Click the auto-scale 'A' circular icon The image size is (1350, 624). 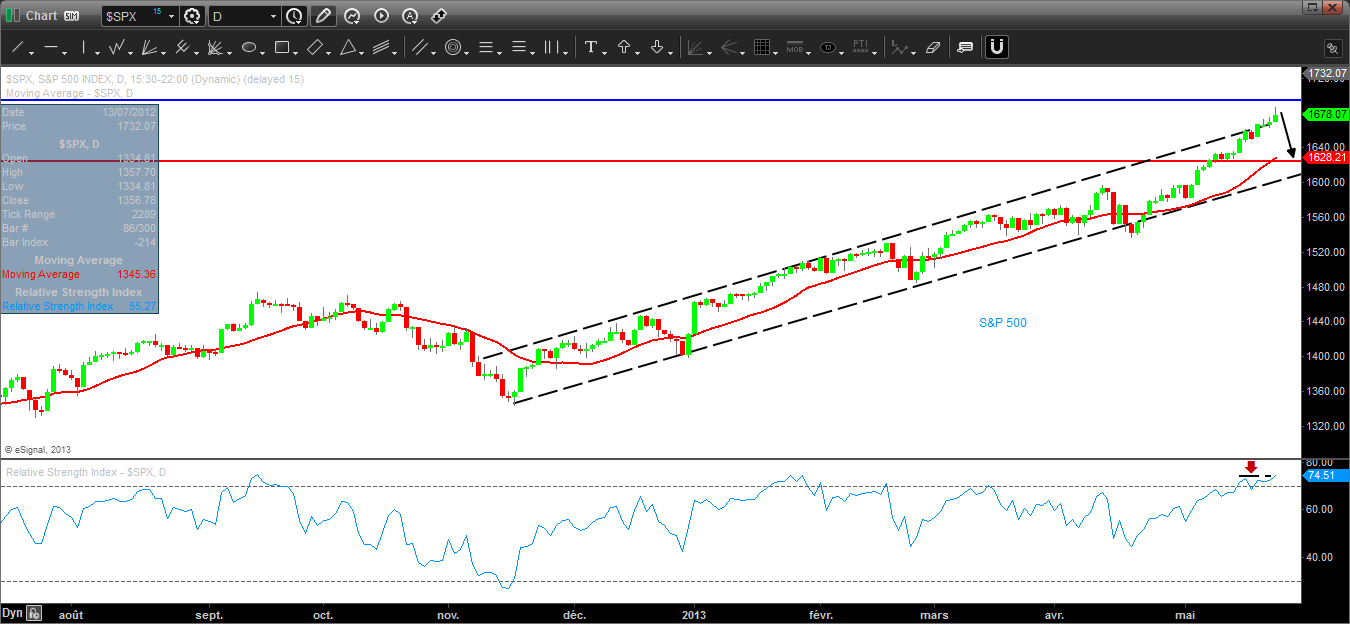tap(410, 16)
